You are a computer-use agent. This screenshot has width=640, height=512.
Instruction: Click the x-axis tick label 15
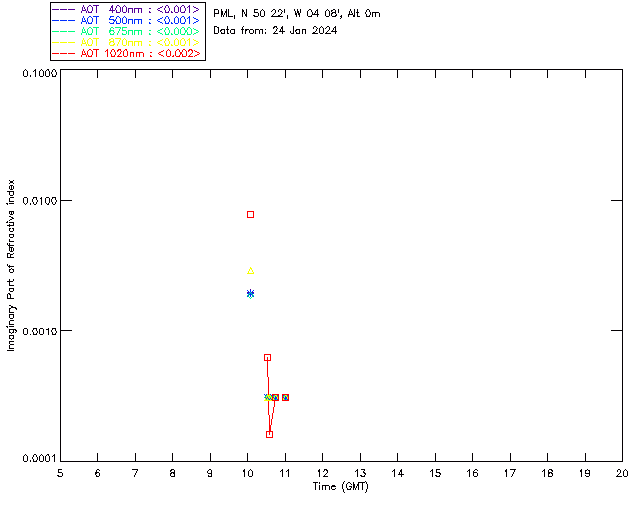coord(435,473)
